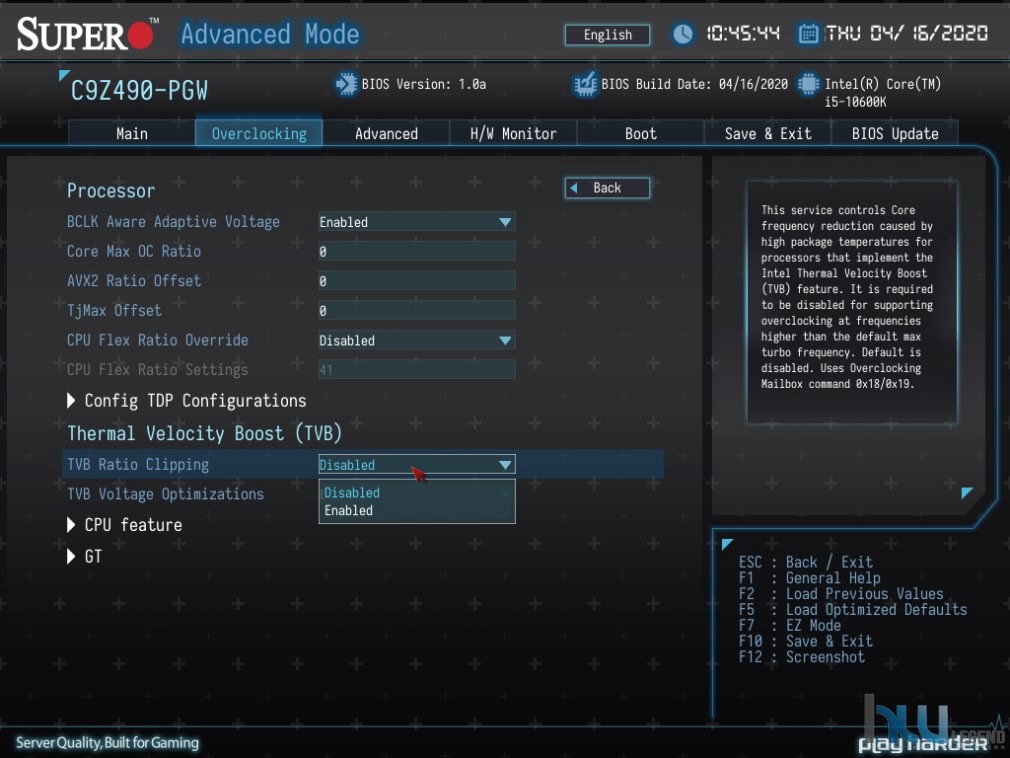
Task: Open BCLK Aware Adaptive Voltage dropdown
Action: [417, 222]
